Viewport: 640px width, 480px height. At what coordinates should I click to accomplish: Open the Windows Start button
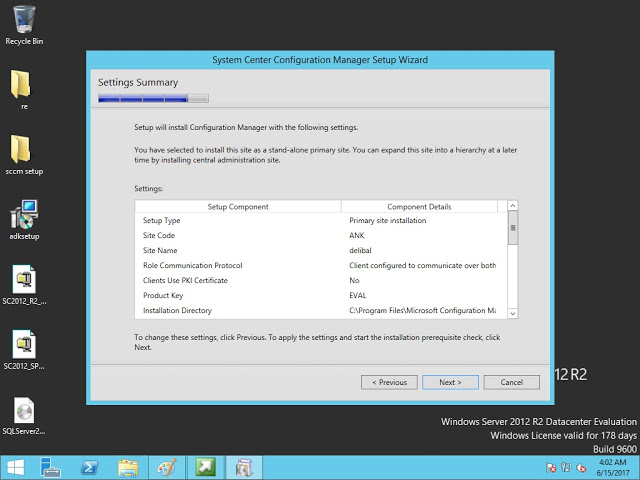pos(17,467)
